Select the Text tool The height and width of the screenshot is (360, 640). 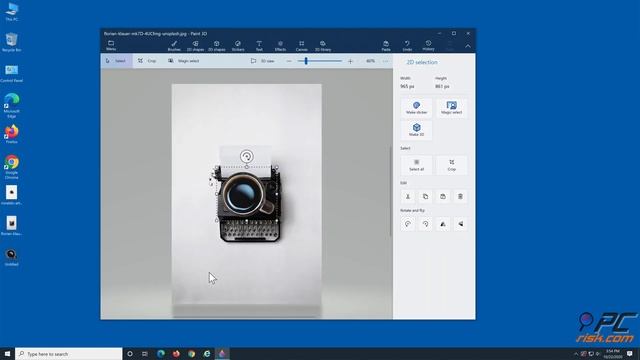259,46
